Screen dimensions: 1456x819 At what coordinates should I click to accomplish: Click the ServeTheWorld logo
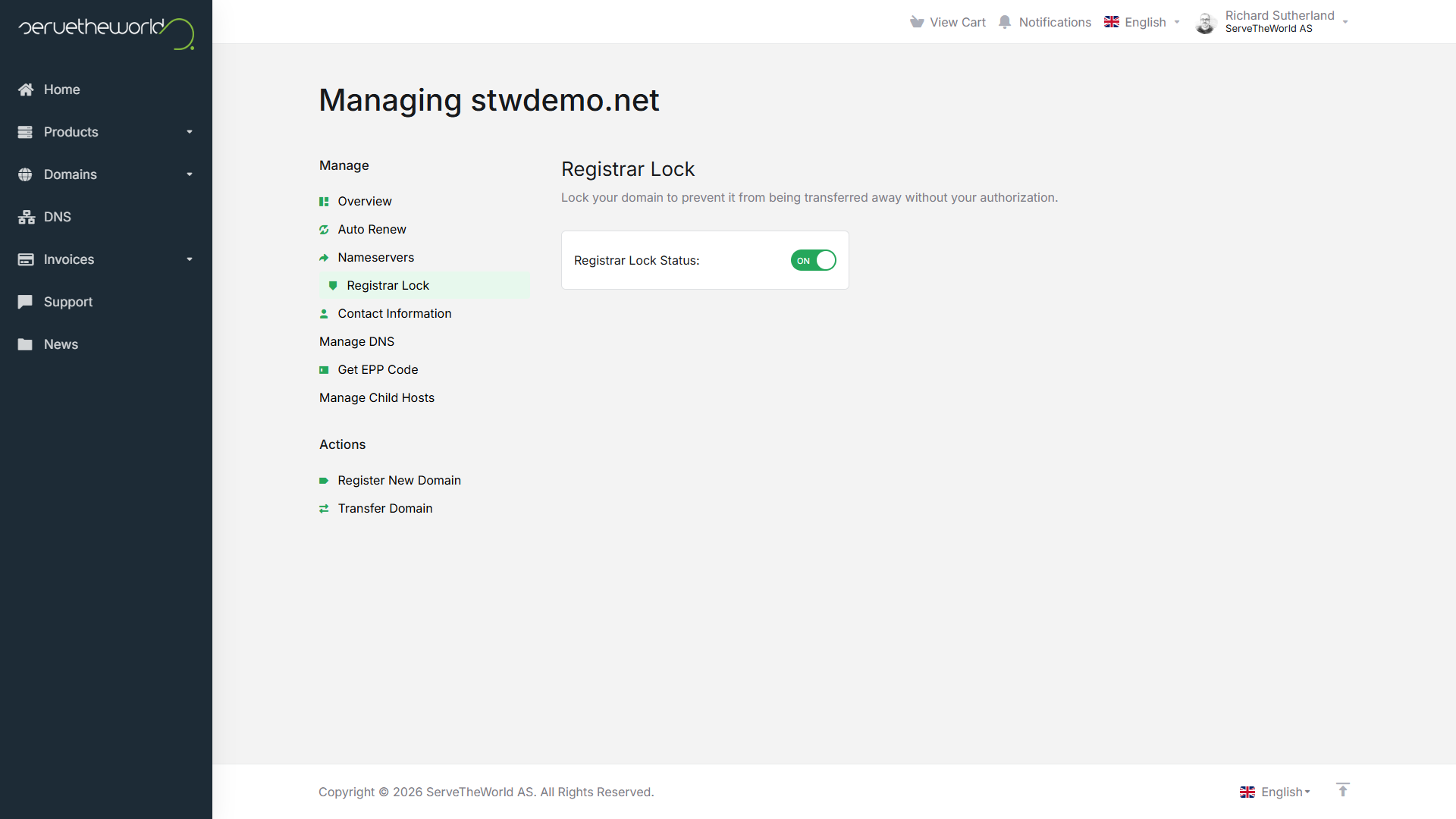click(x=106, y=33)
